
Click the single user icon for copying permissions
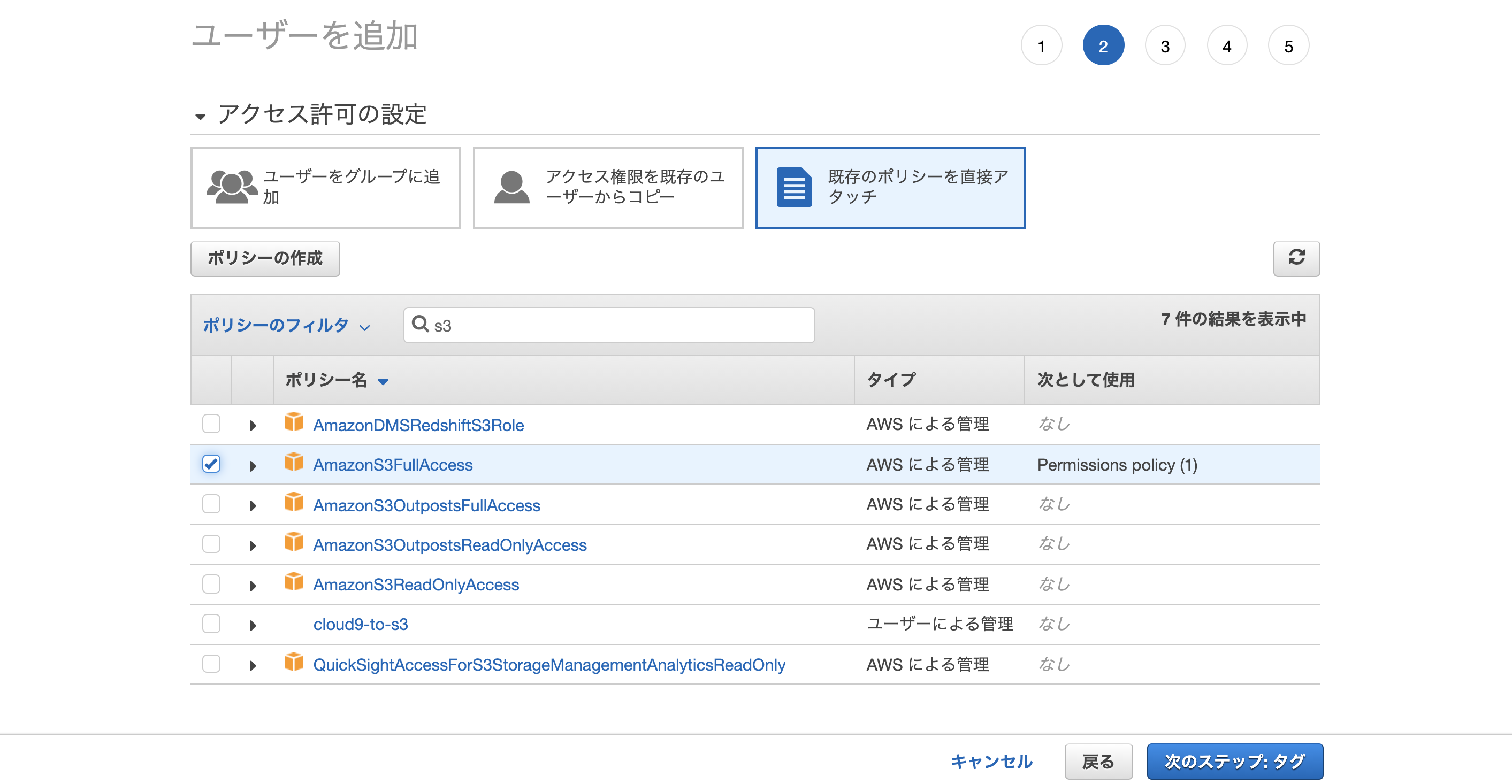(511, 187)
